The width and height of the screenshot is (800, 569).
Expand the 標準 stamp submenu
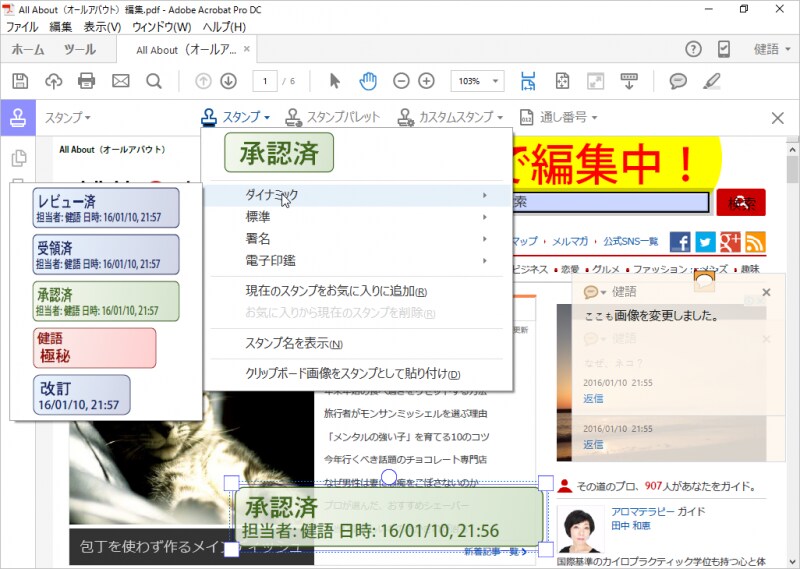click(x=357, y=217)
